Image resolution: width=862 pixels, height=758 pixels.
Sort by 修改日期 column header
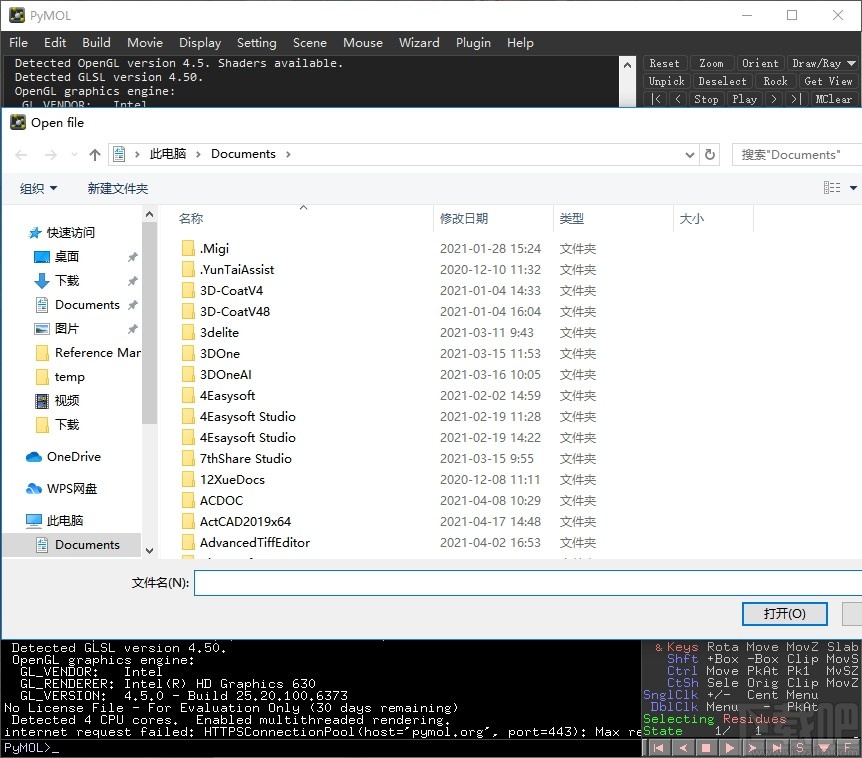point(463,219)
